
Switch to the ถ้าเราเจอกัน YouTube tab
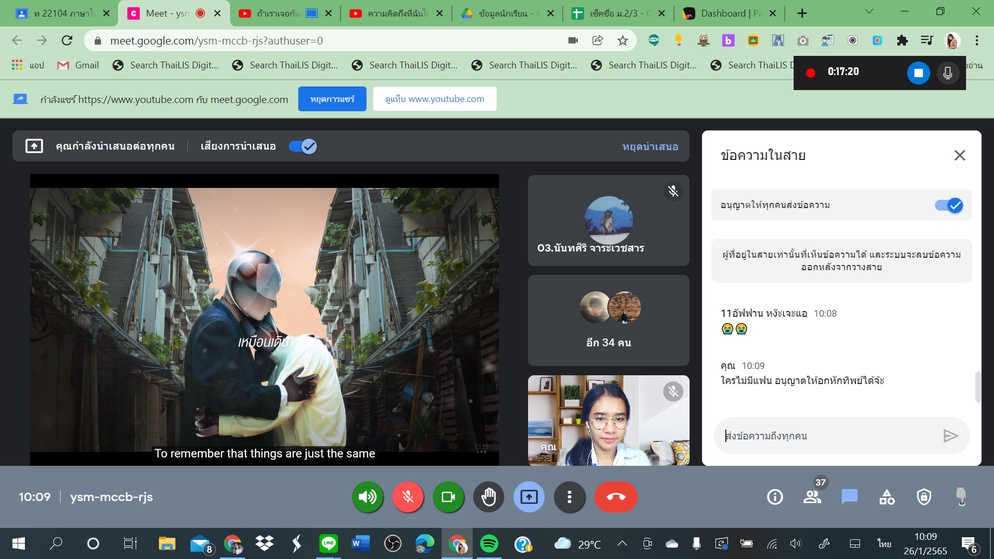[x=283, y=13]
